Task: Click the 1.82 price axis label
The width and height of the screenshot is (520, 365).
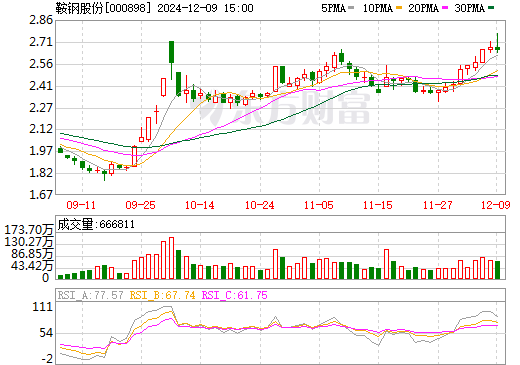Action: pos(41,173)
